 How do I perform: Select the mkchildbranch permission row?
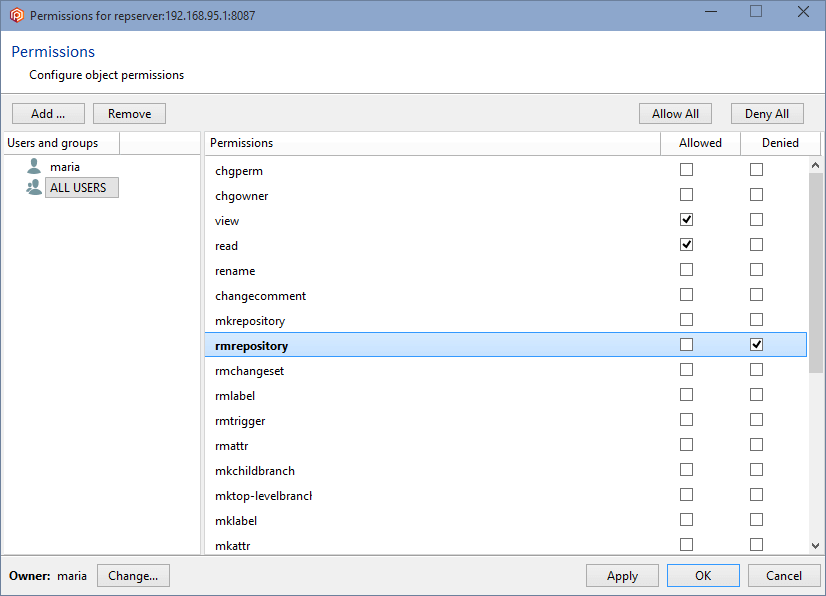(x=506, y=470)
